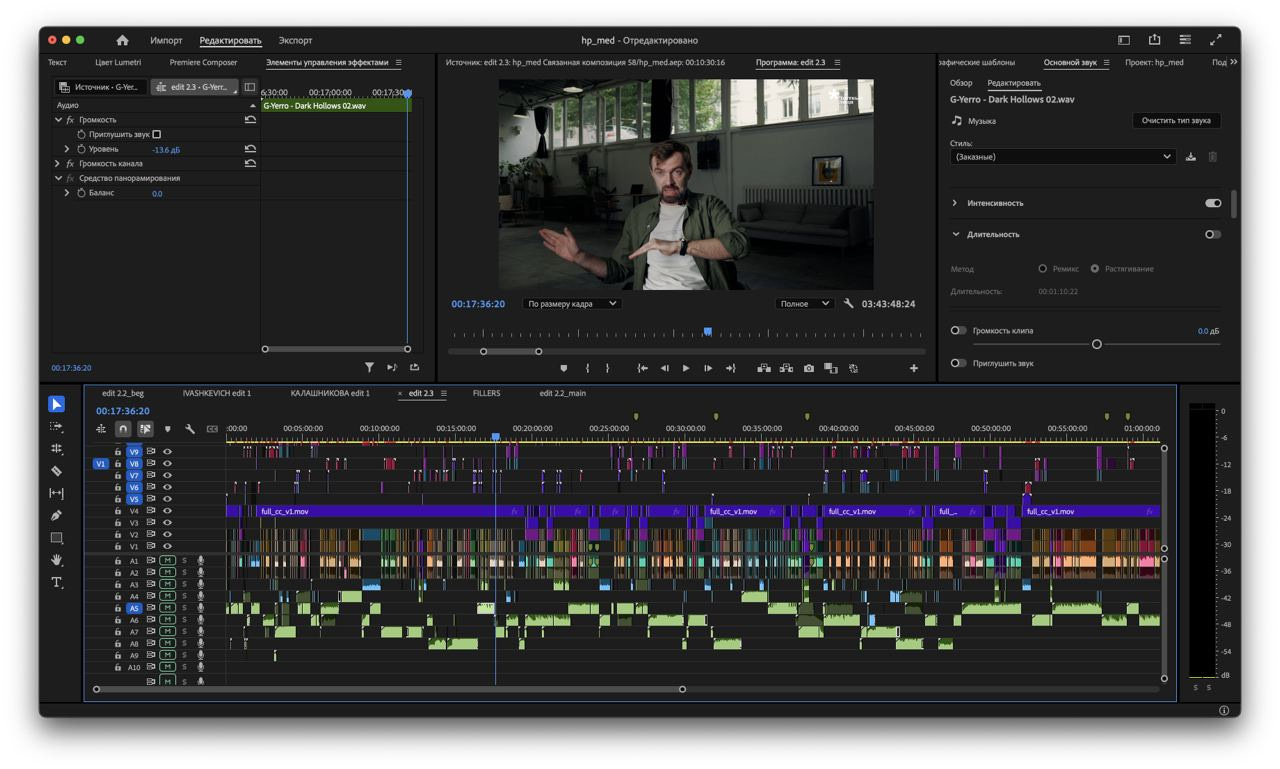Select Ремикс radio option
The width and height of the screenshot is (1280, 769).
pyautogui.click(x=1042, y=268)
